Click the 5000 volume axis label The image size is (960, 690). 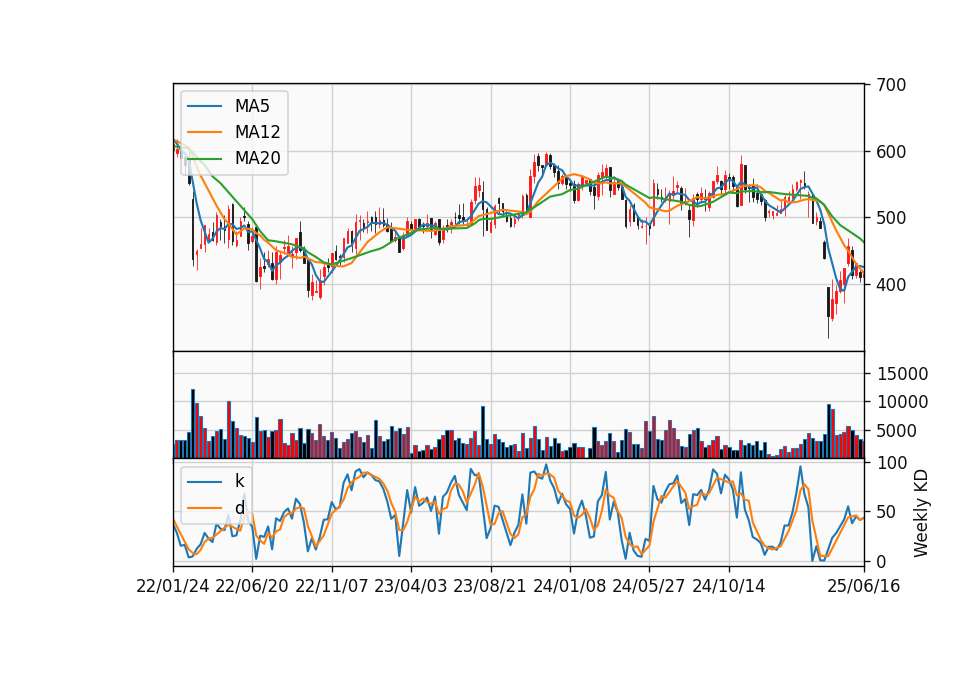click(x=897, y=431)
